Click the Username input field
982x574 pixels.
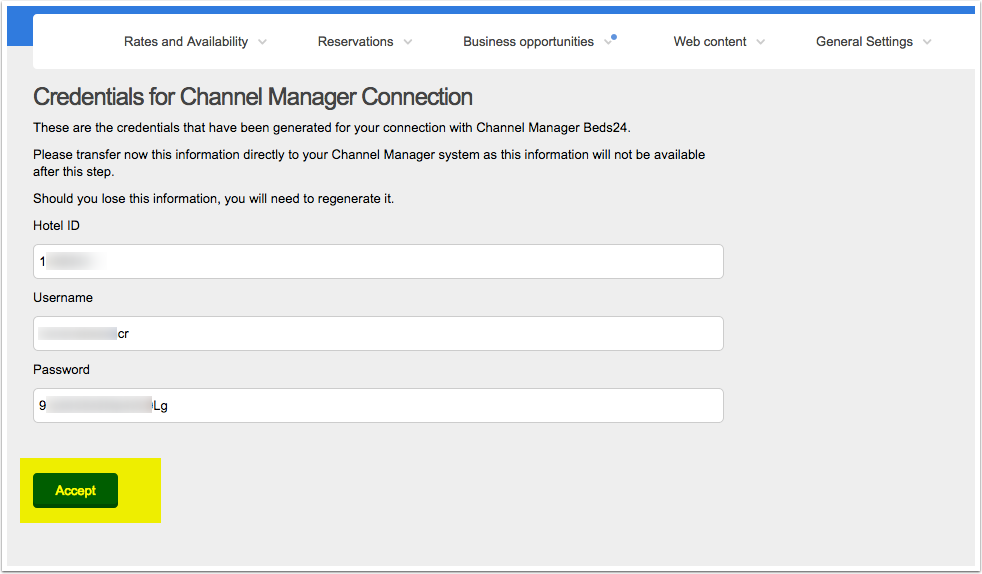[x=378, y=334]
